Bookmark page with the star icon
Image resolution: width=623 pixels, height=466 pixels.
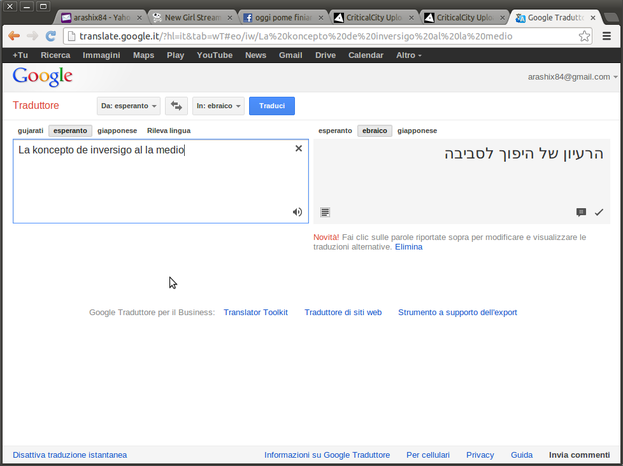click(x=584, y=36)
